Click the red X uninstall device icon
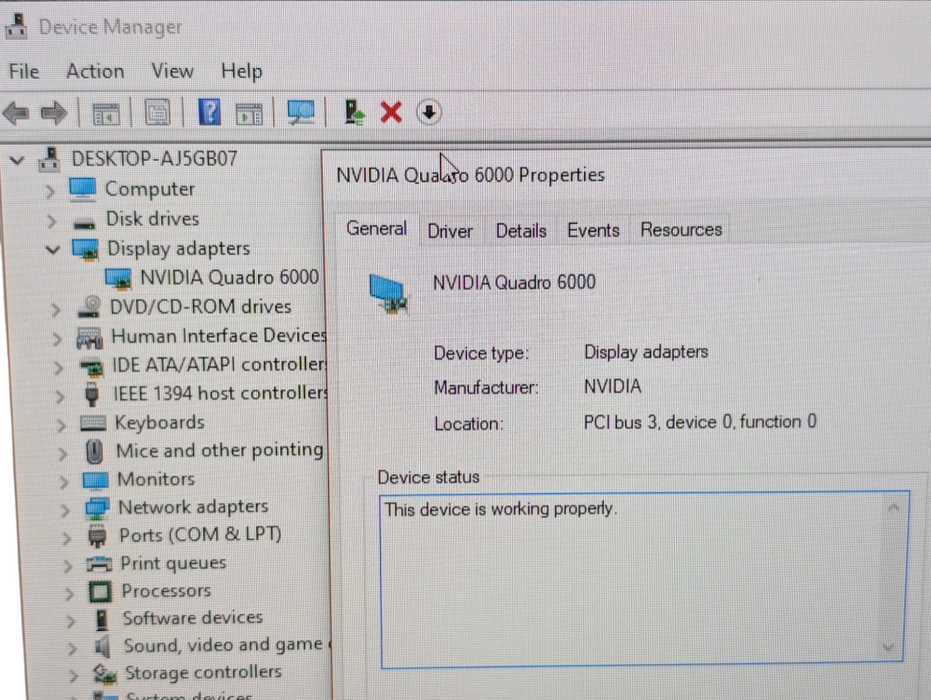 [x=391, y=112]
